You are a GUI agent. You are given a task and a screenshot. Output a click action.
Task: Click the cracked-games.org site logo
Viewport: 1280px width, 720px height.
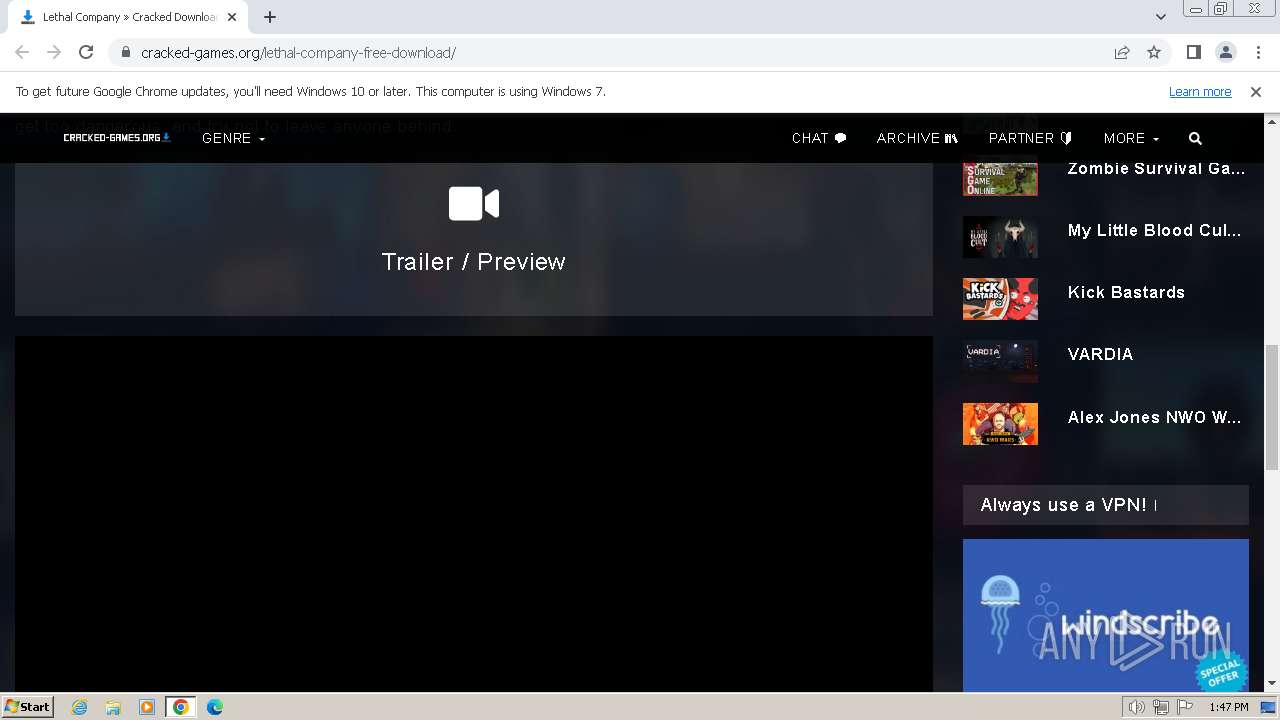[117, 138]
